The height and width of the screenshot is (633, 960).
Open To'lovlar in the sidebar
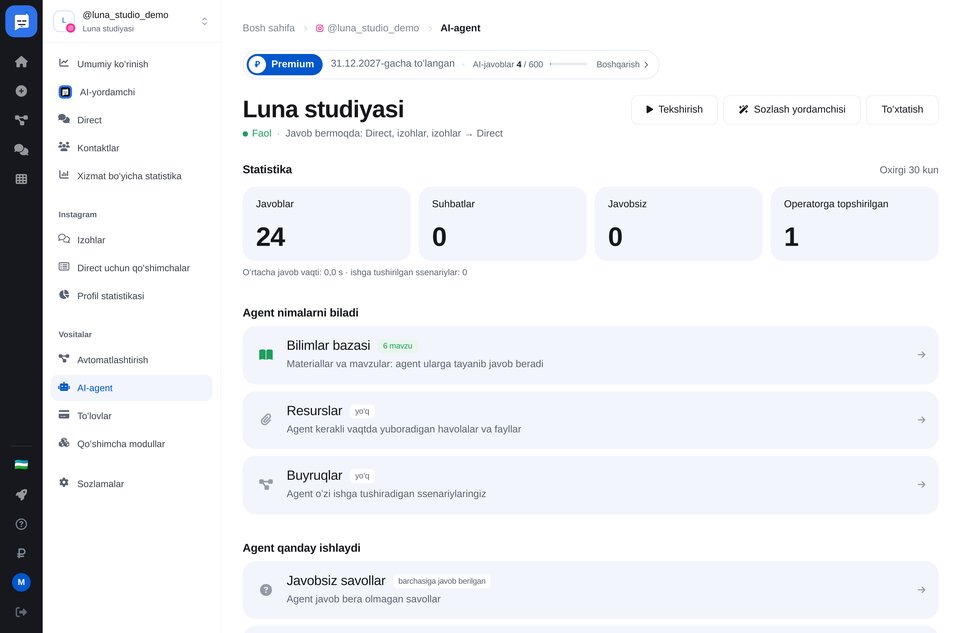coord(132,416)
